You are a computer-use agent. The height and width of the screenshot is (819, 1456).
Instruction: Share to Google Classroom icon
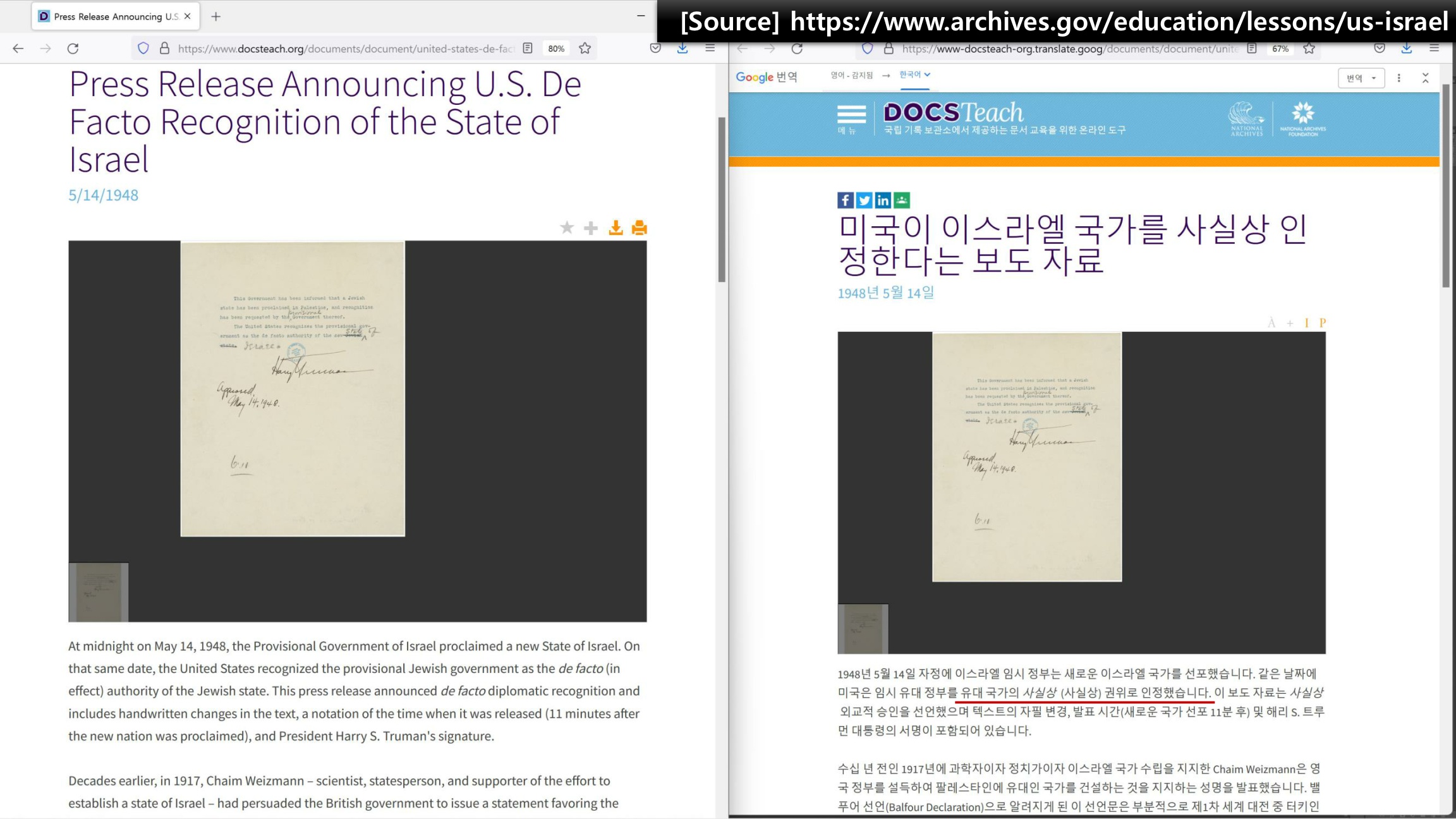point(902,200)
